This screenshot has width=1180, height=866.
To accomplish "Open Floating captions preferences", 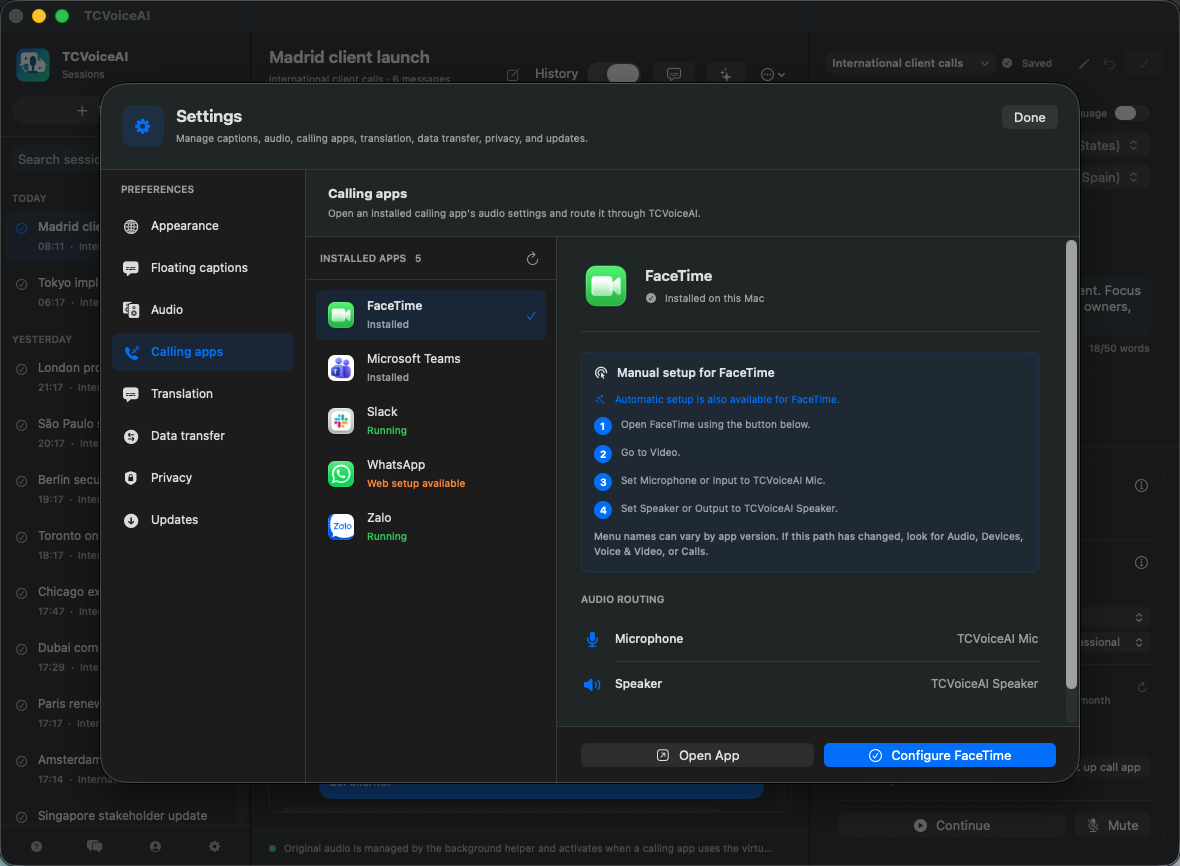I will pos(202,268).
